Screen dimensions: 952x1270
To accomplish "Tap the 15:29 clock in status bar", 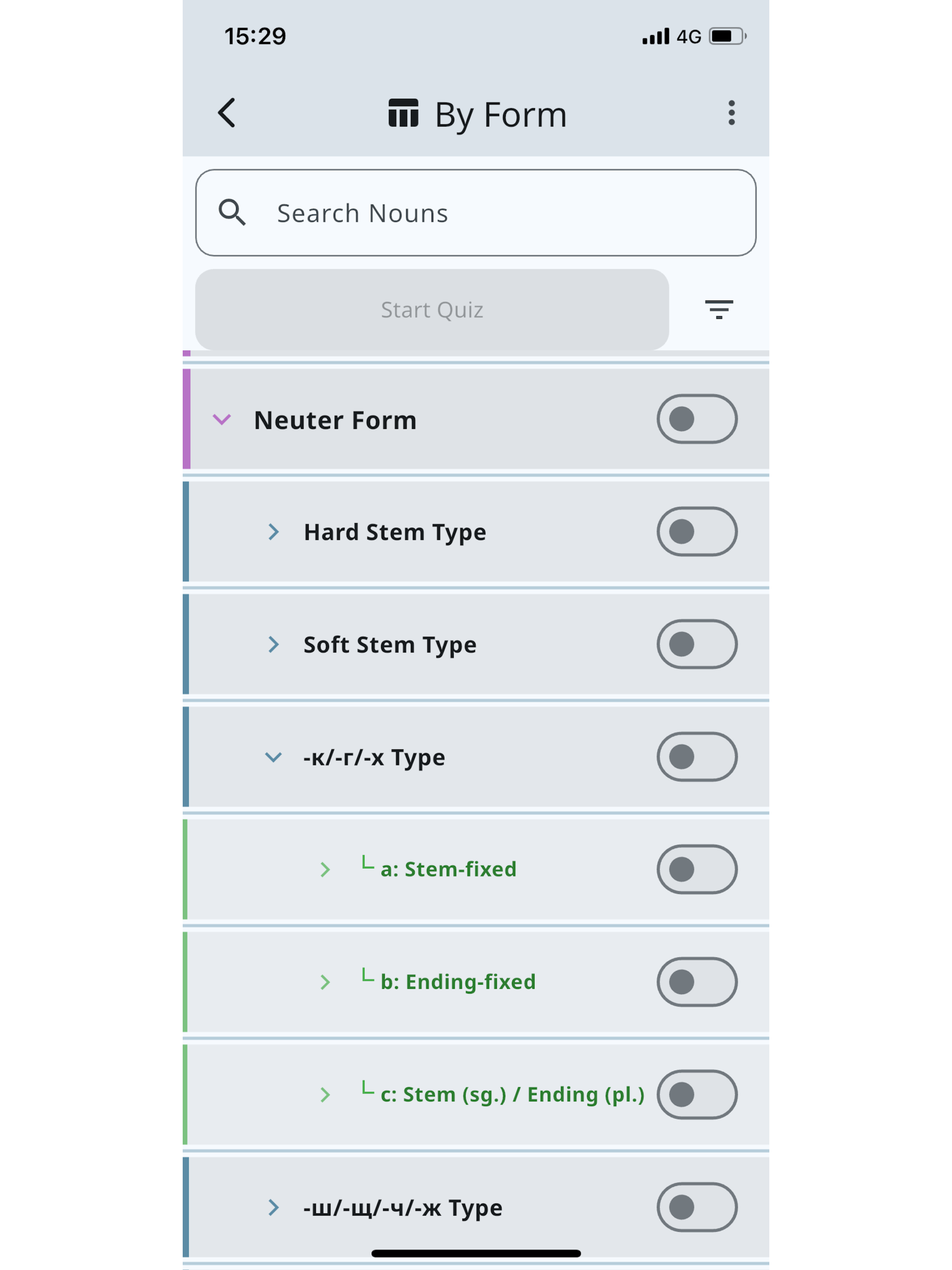I will [255, 36].
